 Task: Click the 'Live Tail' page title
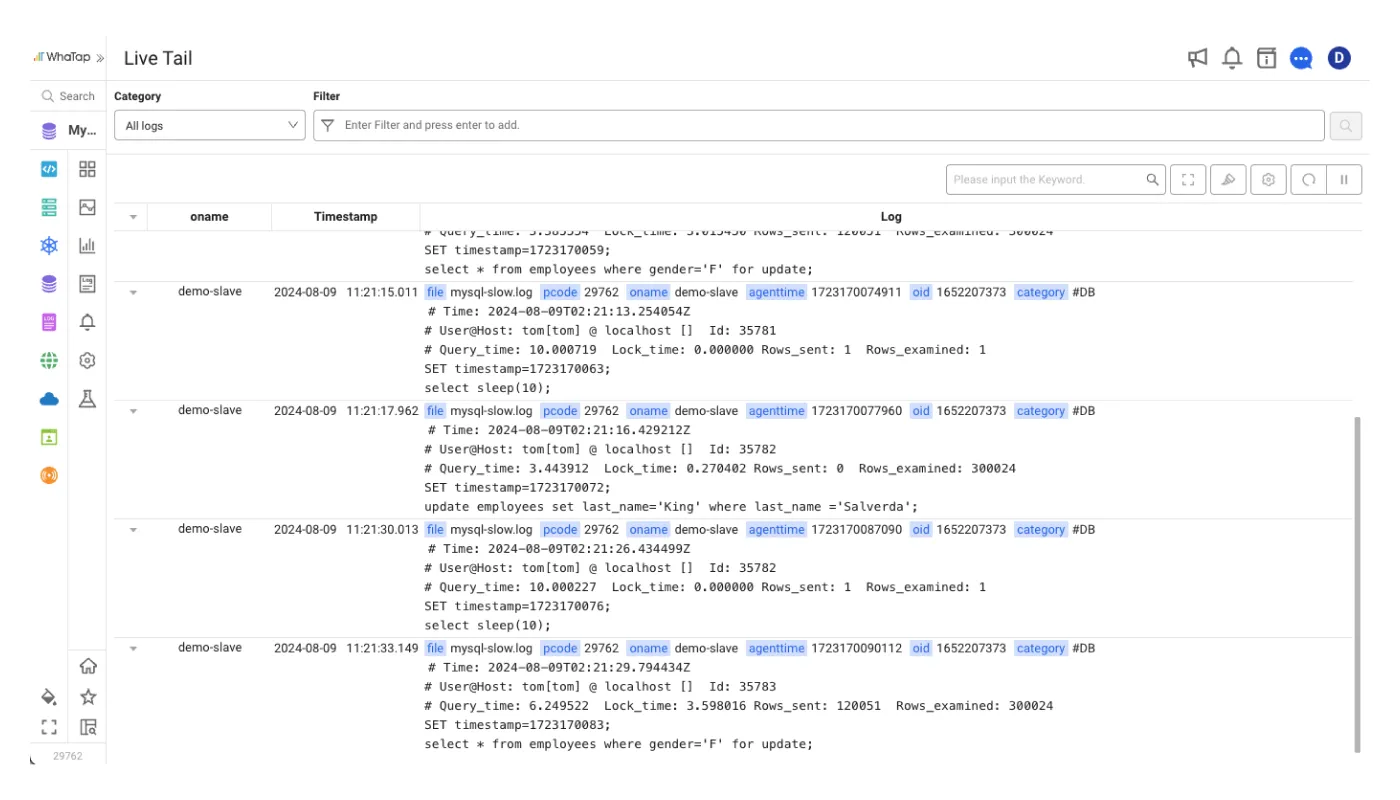click(x=158, y=58)
